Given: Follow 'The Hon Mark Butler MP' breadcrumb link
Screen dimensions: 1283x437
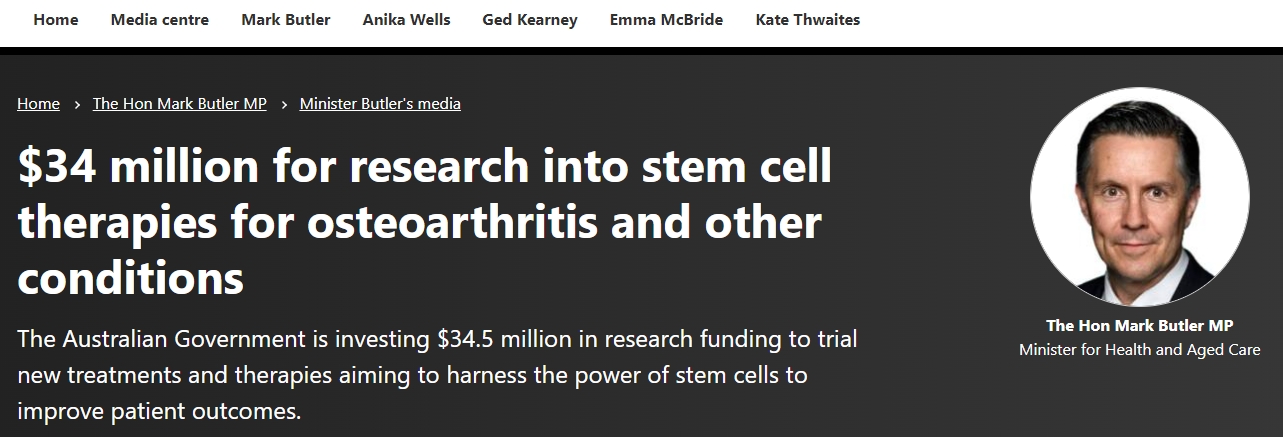Looking at the screenshot, I should (180, 104).
